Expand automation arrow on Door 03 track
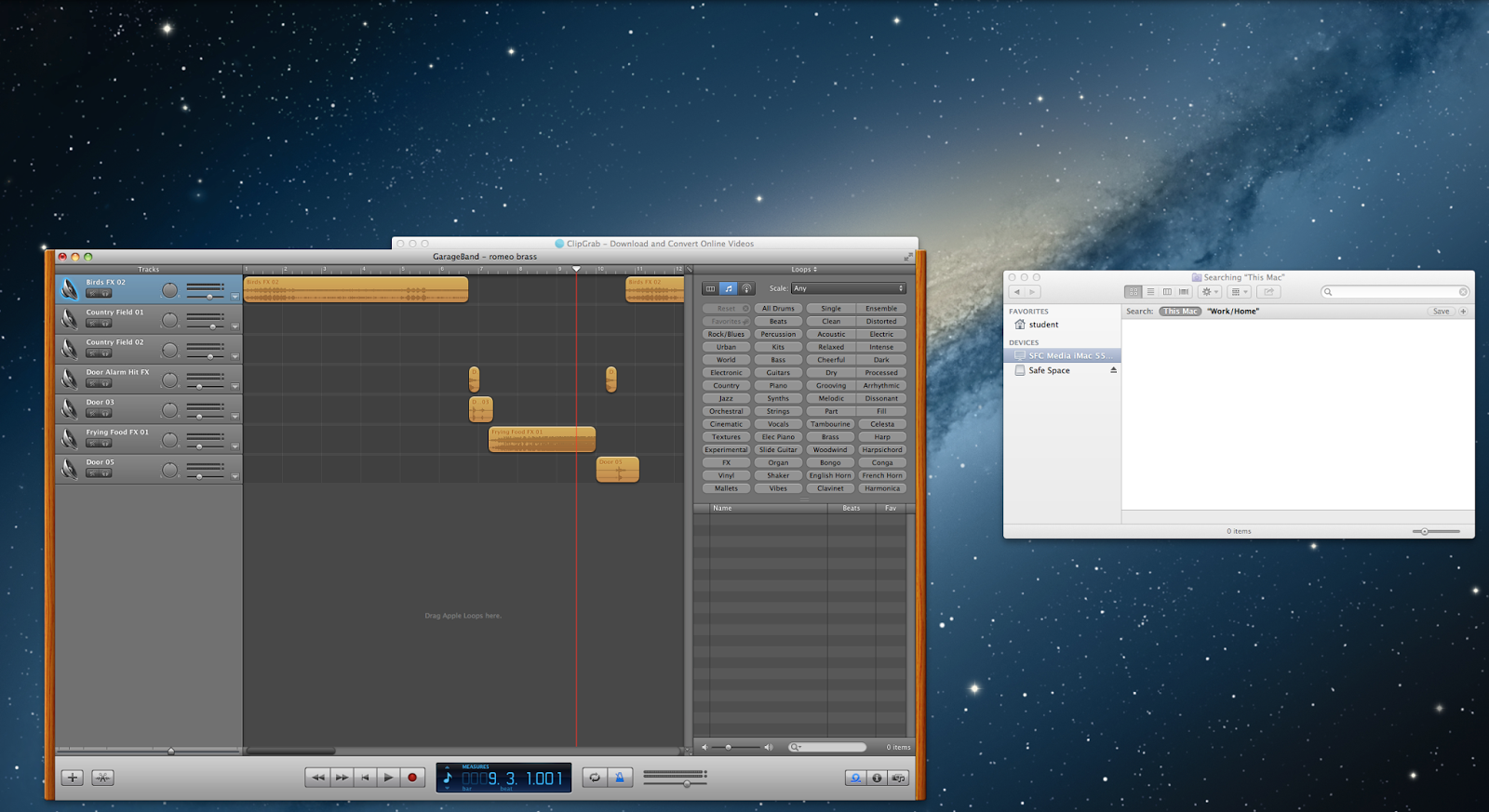This screenshot has width=1489, height=812. (235, 416)
